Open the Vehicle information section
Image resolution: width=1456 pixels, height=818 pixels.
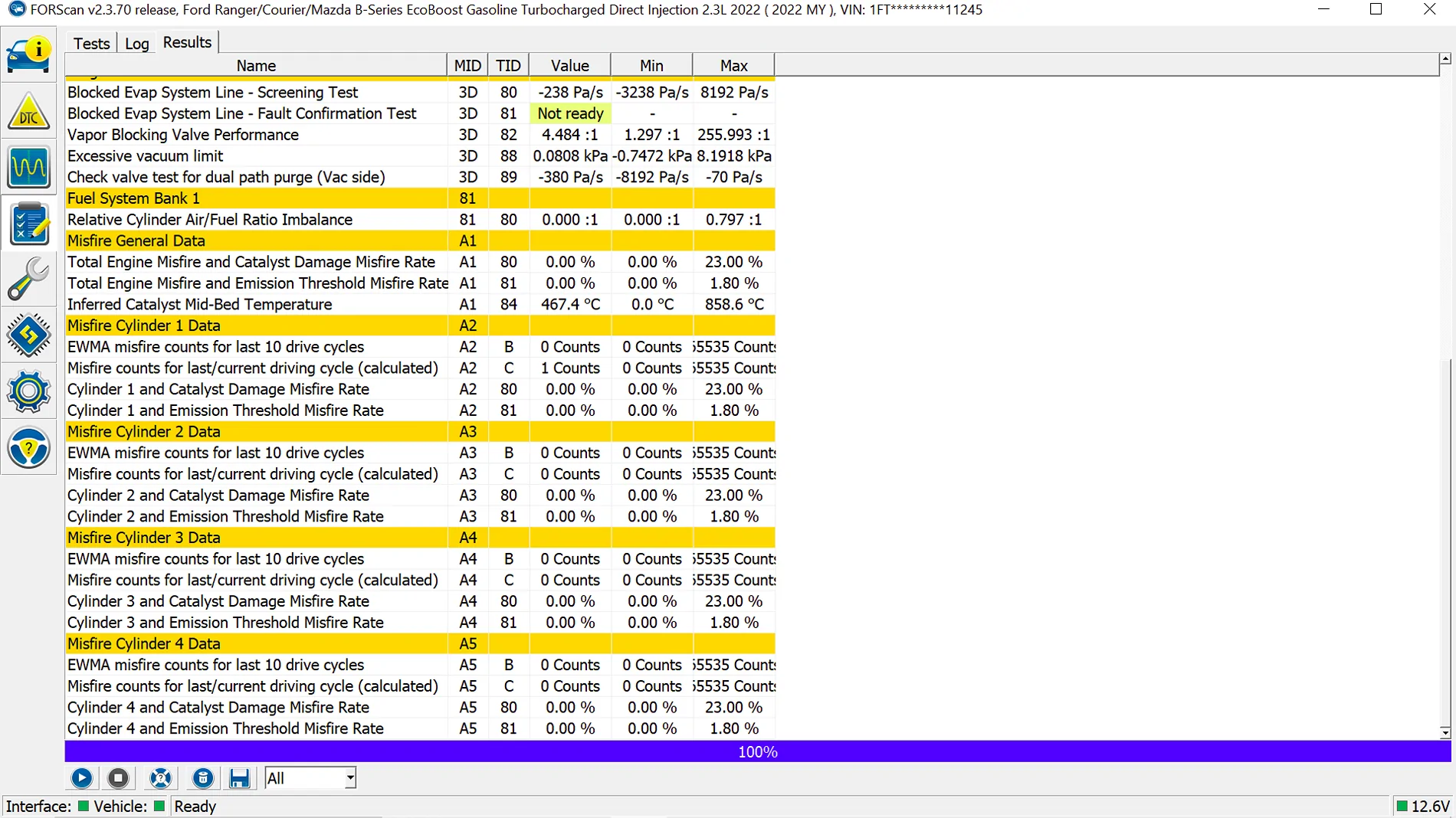pos(28,54)
